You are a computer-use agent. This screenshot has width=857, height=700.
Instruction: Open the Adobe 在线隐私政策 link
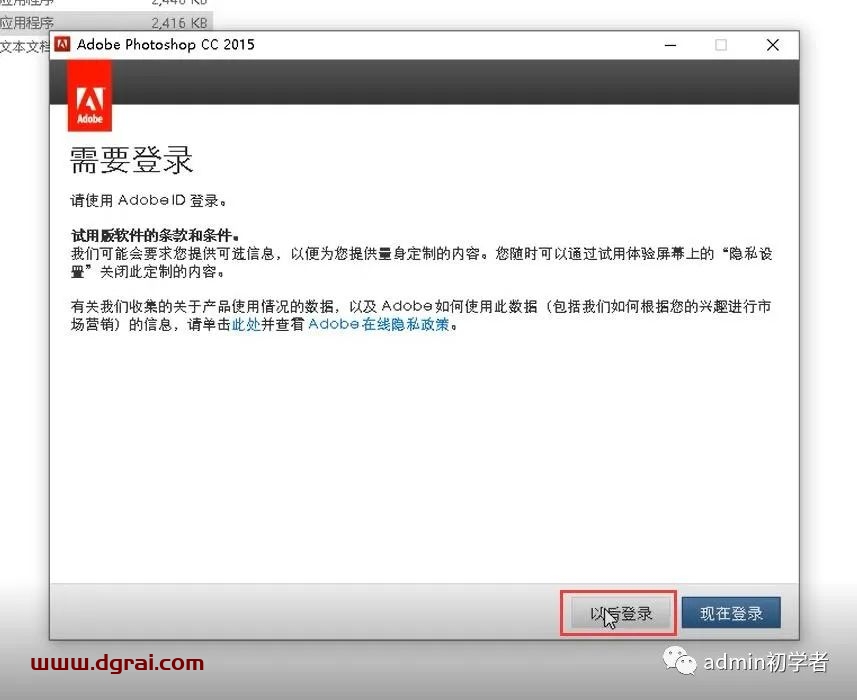[x=378, y=325]
